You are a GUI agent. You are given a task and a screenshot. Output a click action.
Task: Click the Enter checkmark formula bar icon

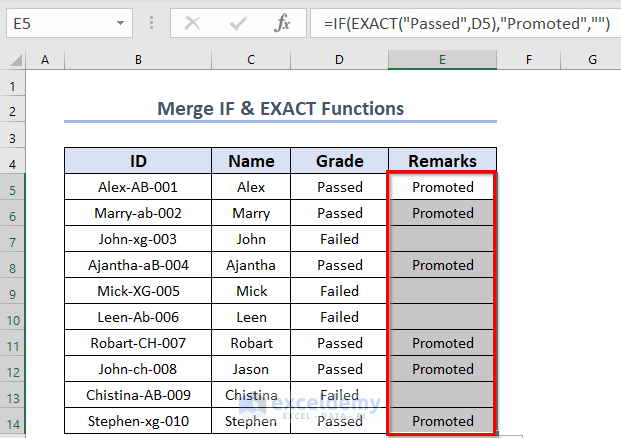pyautogui.click(x=238, y=22)
